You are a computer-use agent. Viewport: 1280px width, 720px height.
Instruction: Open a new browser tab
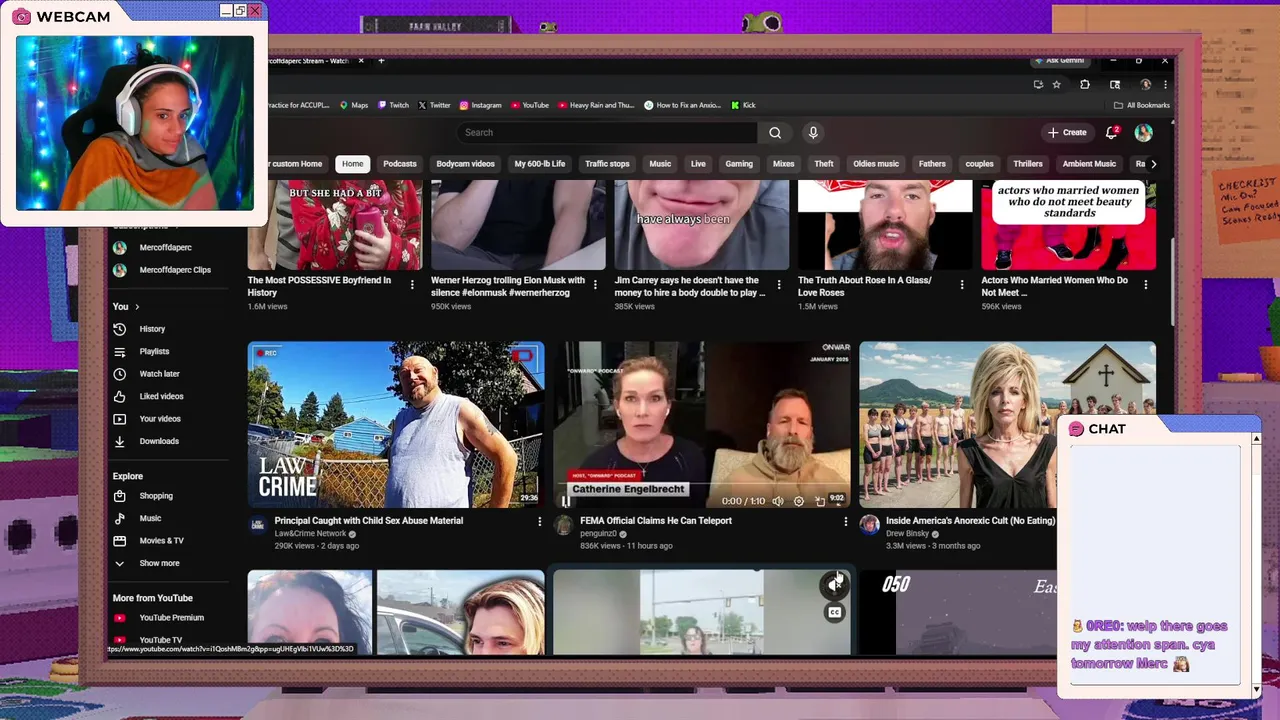point(381,61)
